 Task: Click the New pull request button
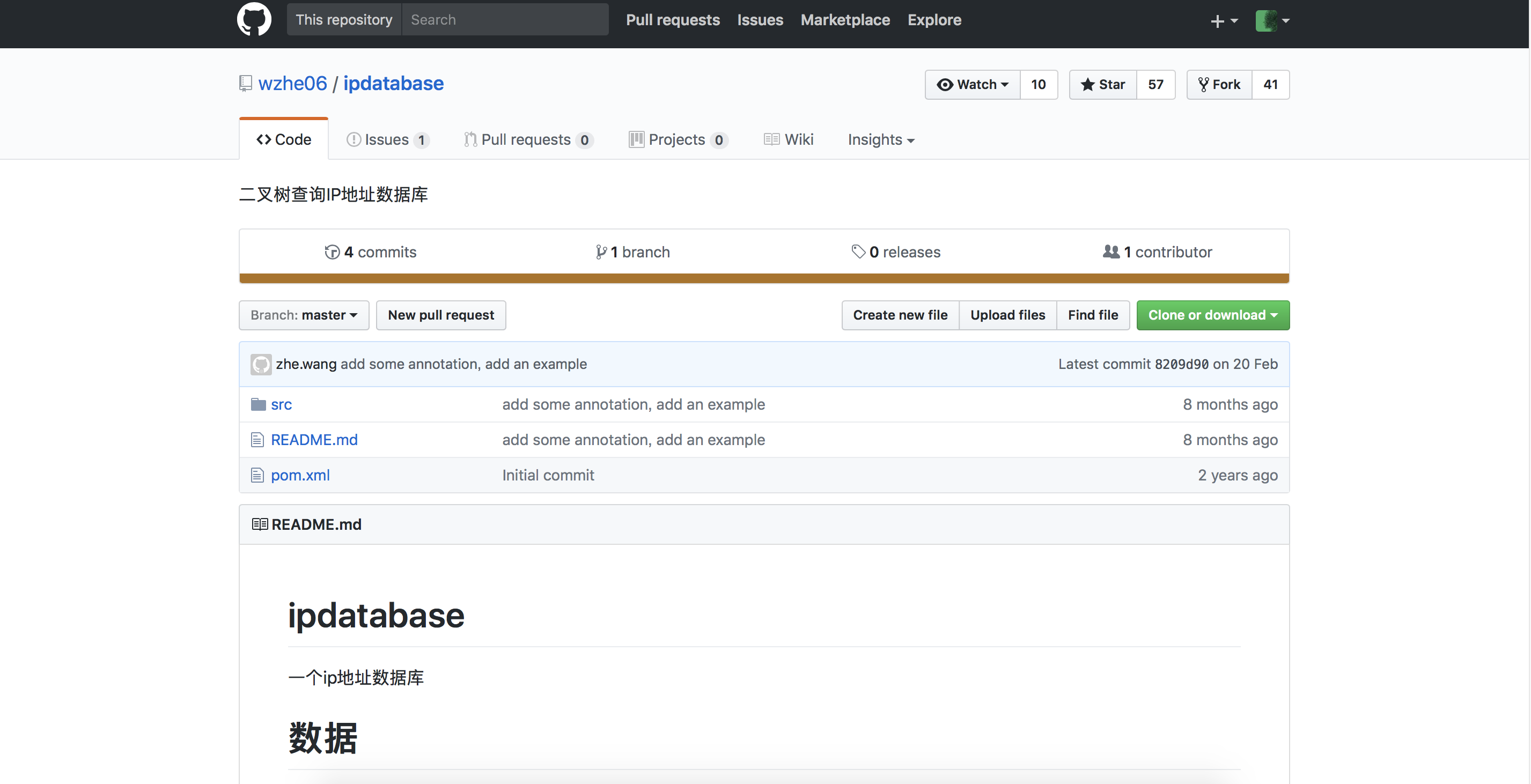[x=440, y=315]
